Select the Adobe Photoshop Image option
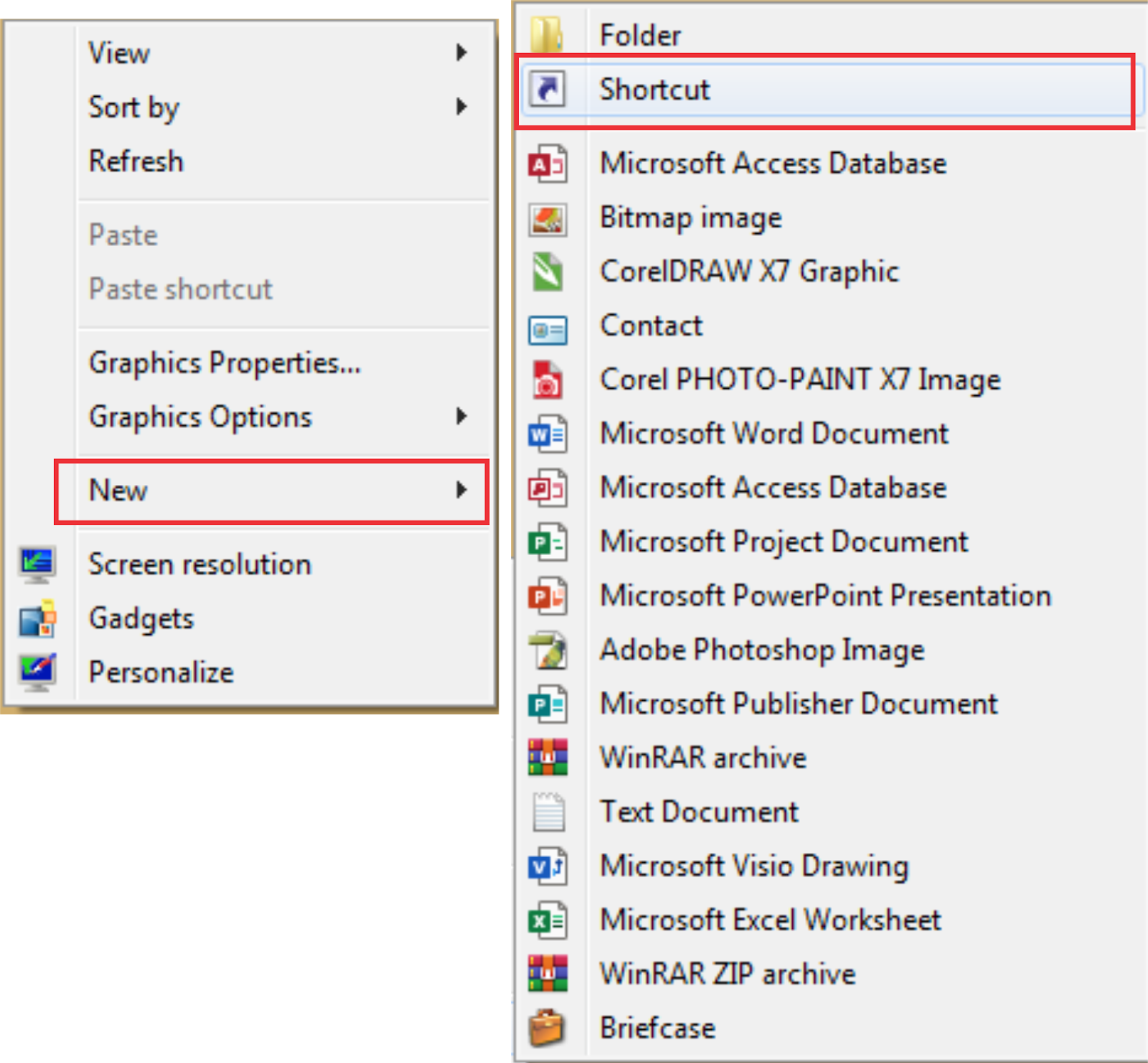 tap(762, 650)
